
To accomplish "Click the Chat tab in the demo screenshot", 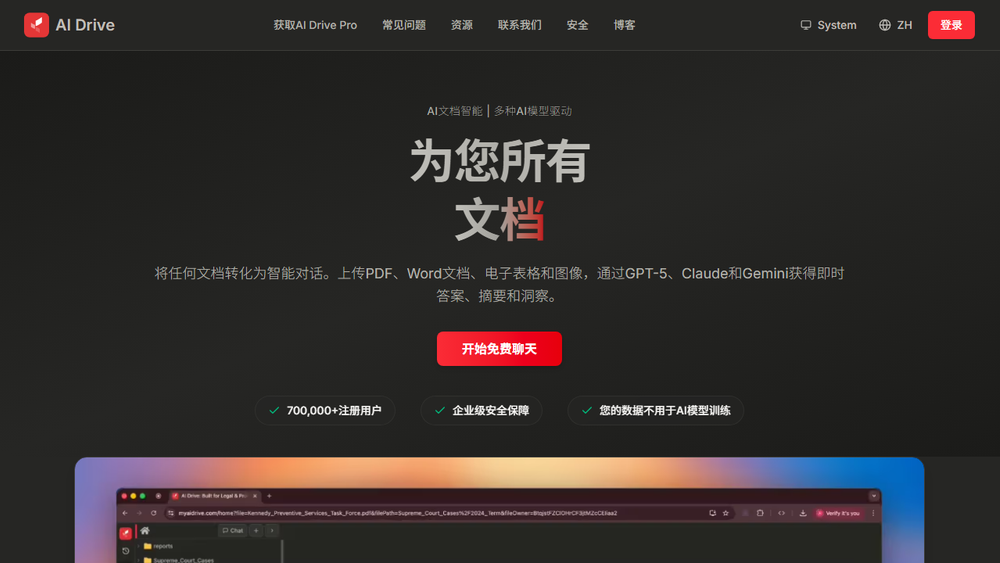I will click(x=233, y=530).
